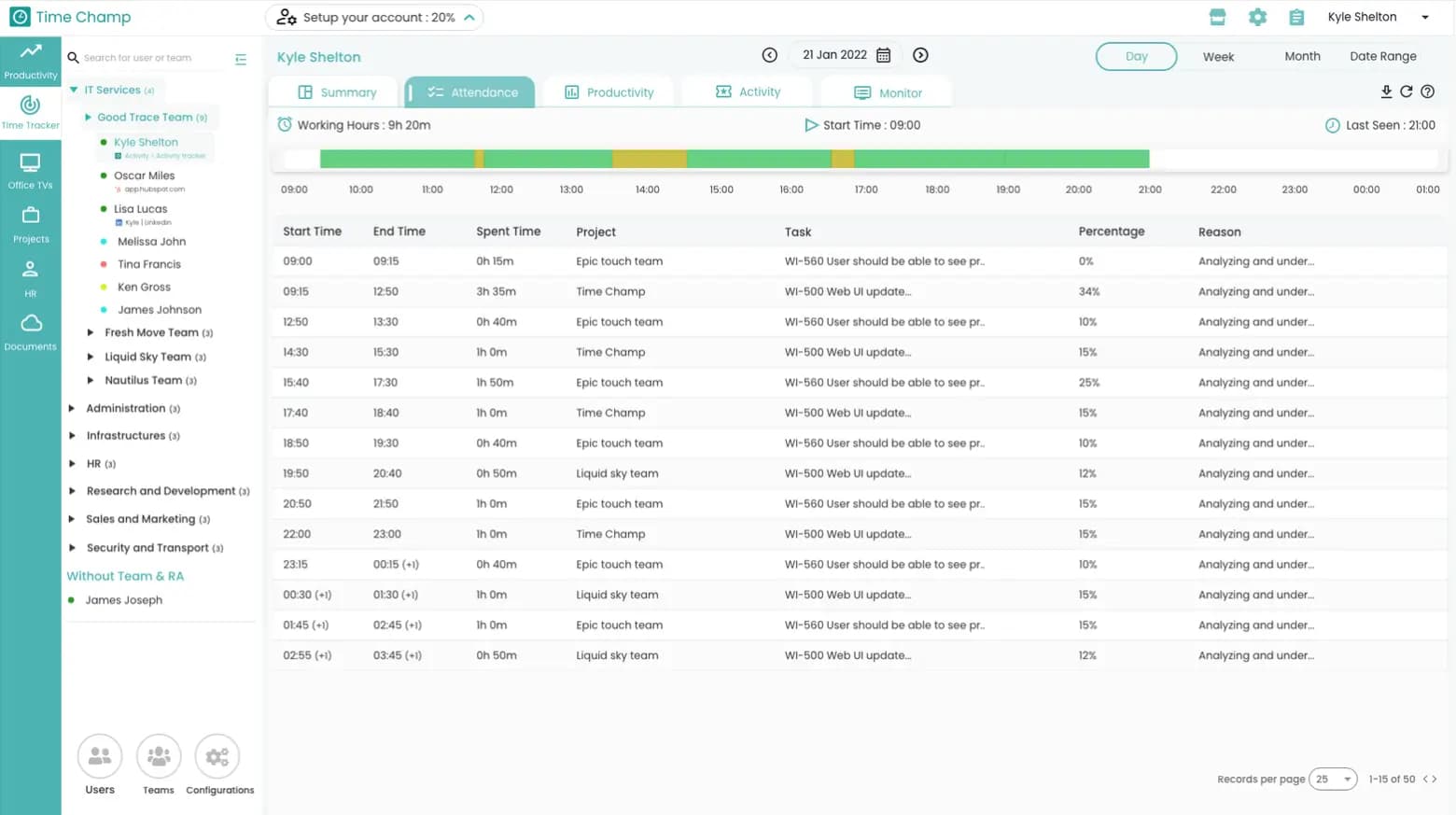Click the refresh icon beside download
This screenshot has height=815, width=1456.
tap(1407, 91)
